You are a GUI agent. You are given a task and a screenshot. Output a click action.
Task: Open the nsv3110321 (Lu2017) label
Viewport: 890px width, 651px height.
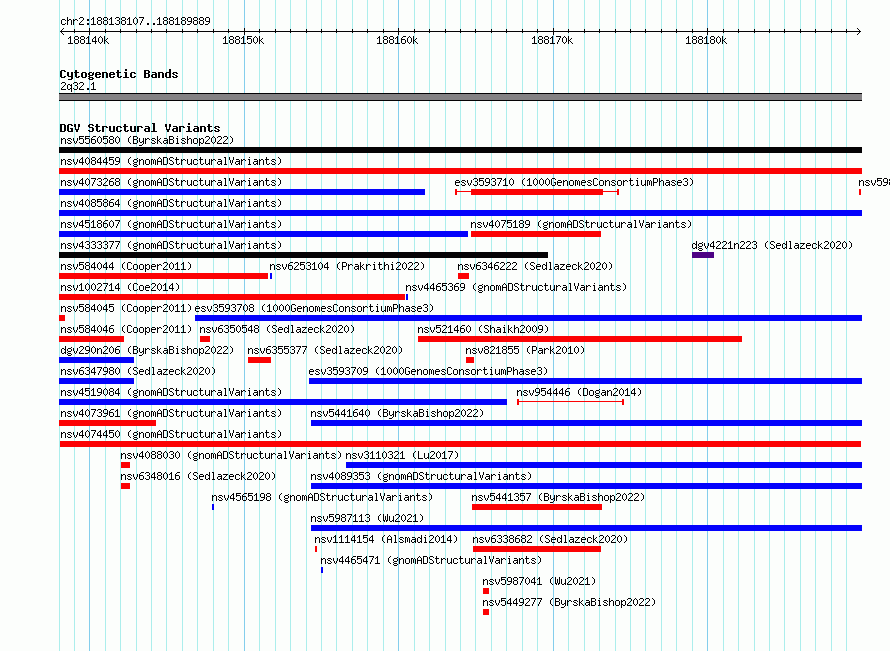(402, 455)
